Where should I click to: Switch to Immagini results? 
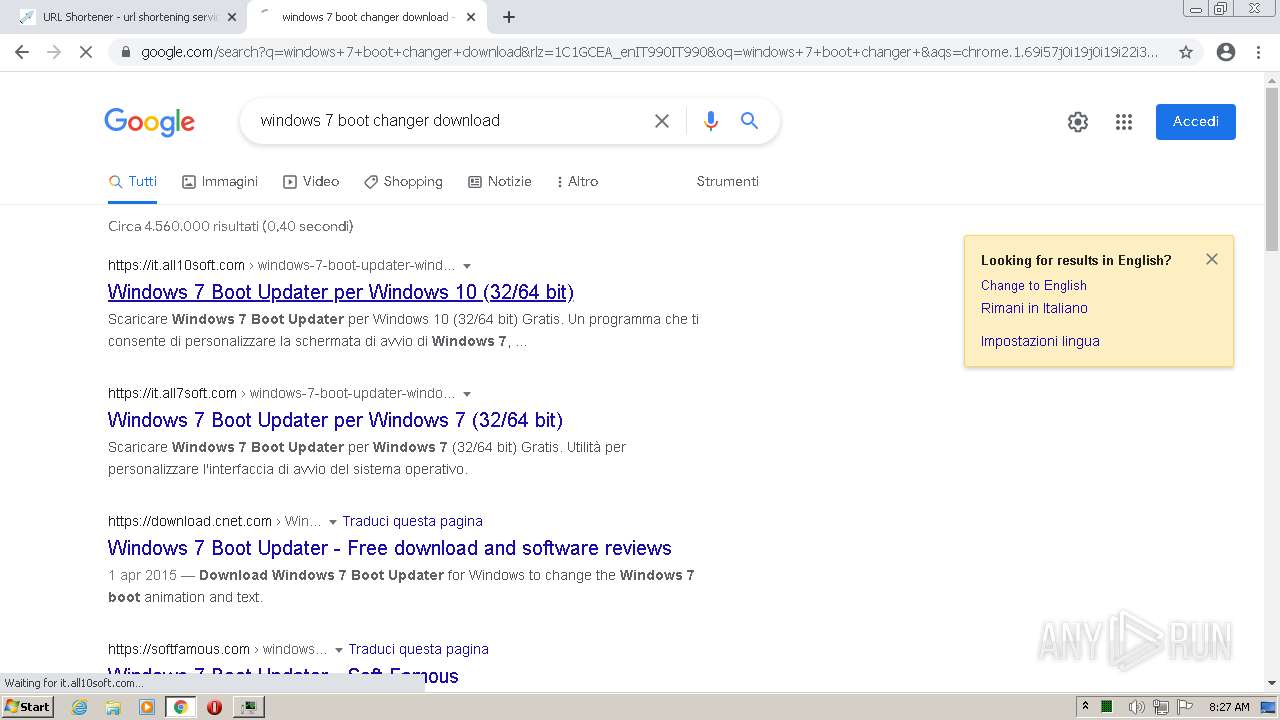coord(220,182)
